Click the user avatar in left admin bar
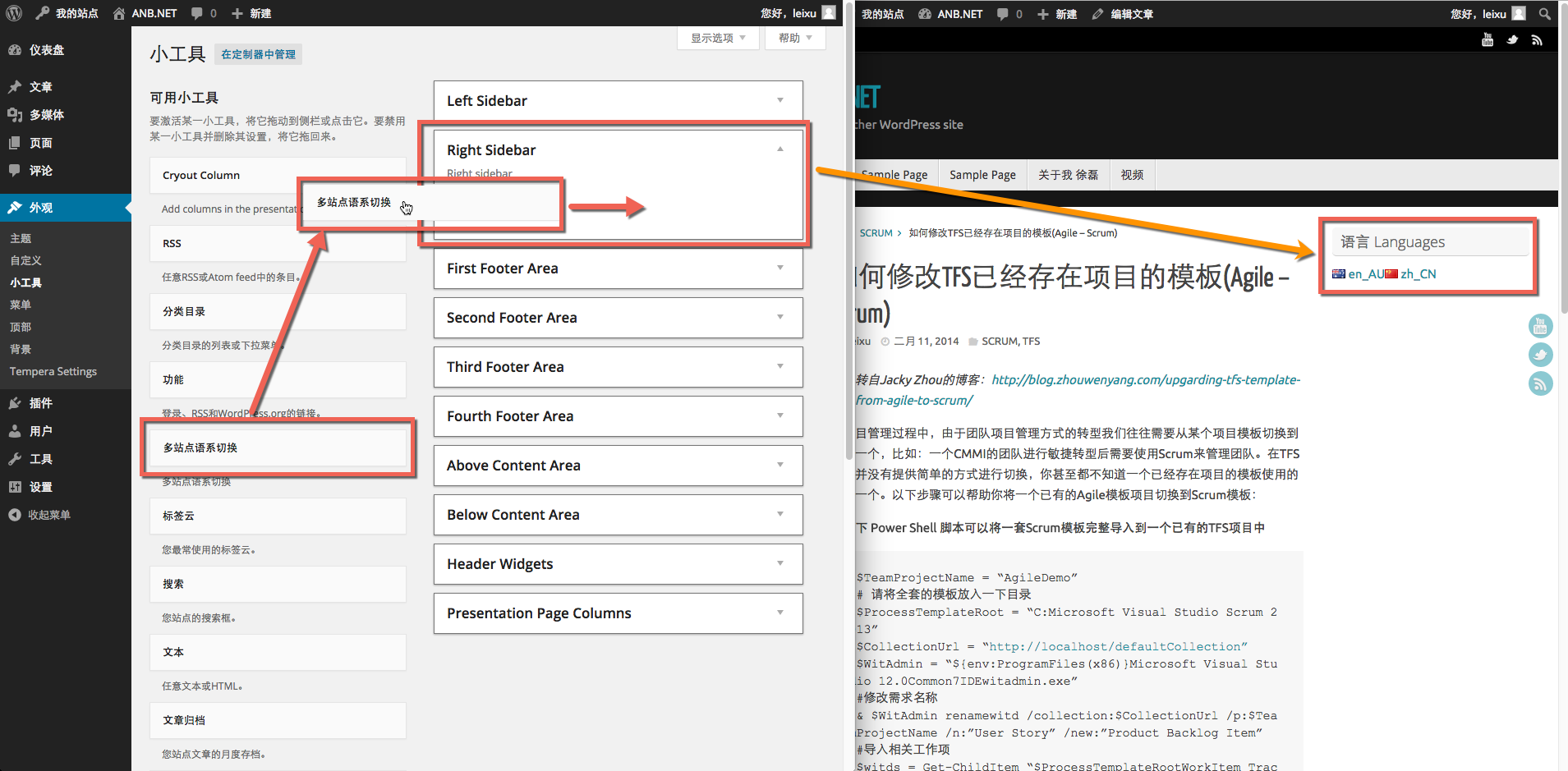The width and height of the screenshot is (1568, 771). pos(829,13)
